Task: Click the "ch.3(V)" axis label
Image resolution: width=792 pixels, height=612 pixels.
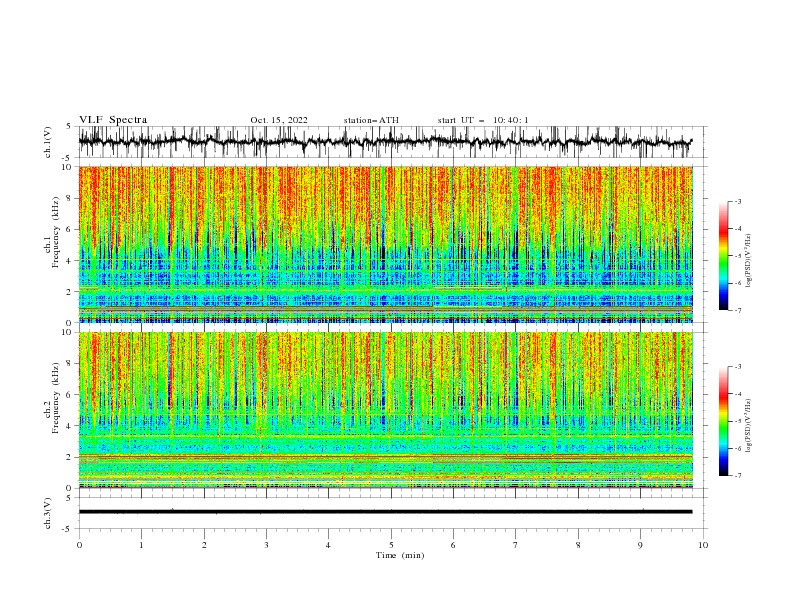Action: click(x=48, y=513)
